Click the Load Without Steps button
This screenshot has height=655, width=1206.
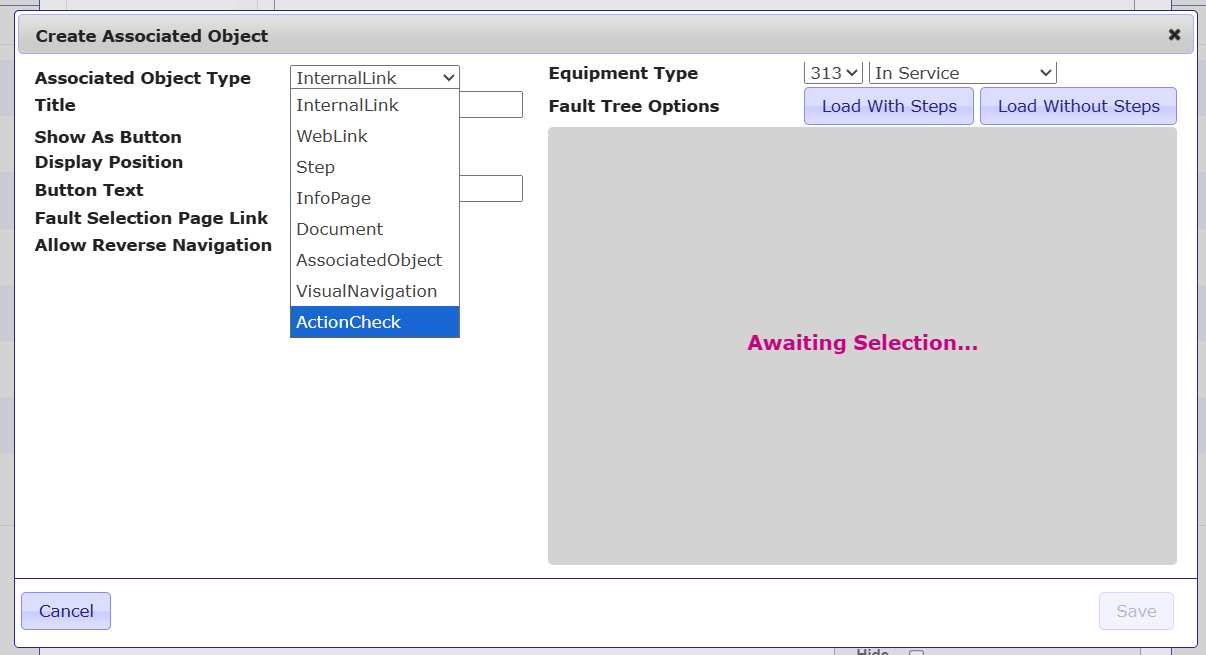pyautogui.click(x=1078, y=106)
